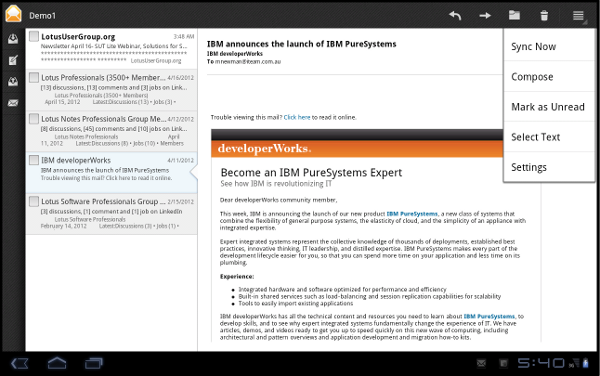Screen dimensions: 600x376
Task: Check the LotusUserGroup.org message checkbox
Action: pyautogui.click(x=34, y=36)
